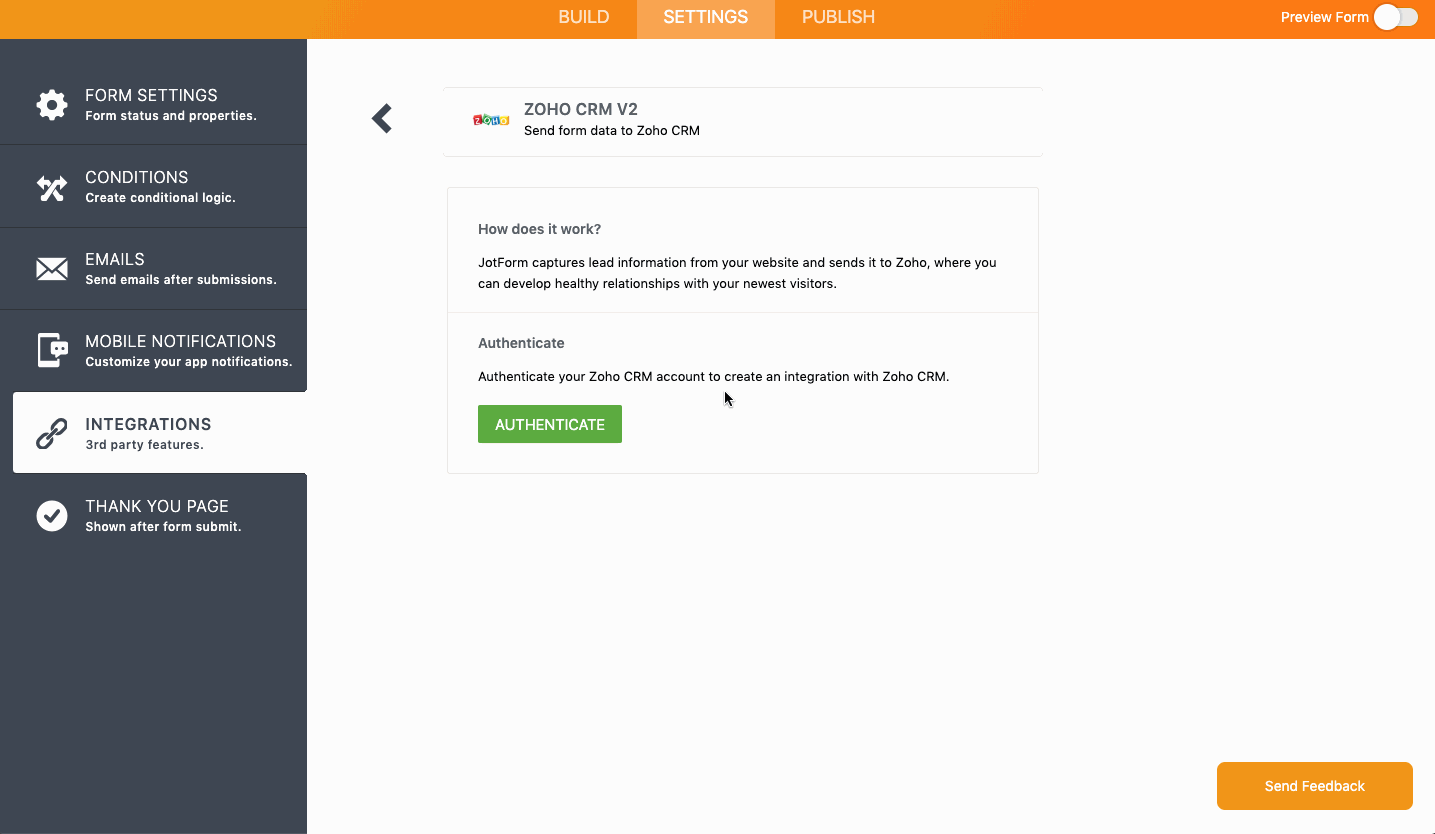Select Emails sidebar item
The image size is (1435, 834).
pos(153,268)
